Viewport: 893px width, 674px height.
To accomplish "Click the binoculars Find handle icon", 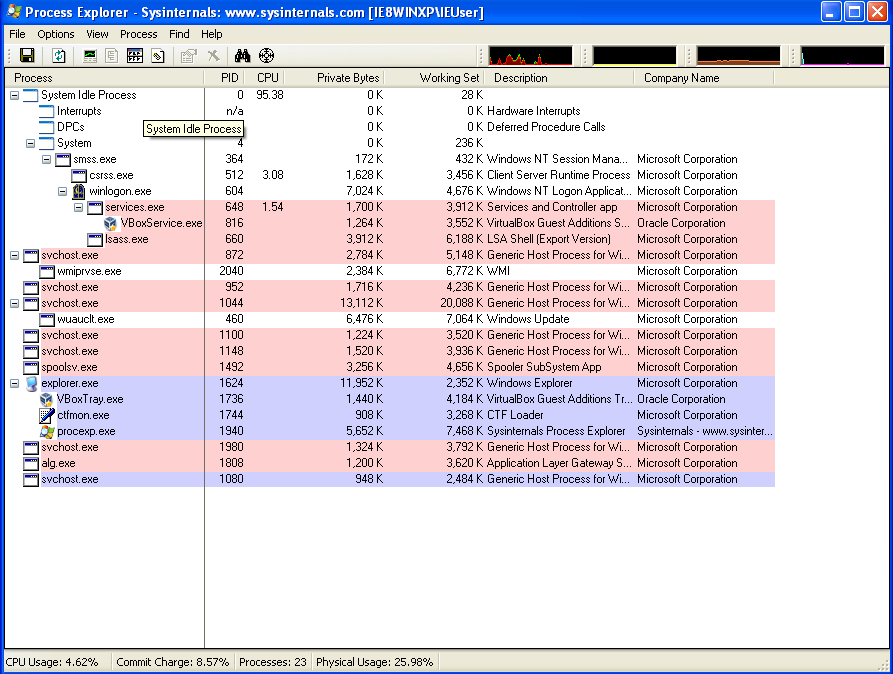I will pyautogui.click(x=243, y=55).
